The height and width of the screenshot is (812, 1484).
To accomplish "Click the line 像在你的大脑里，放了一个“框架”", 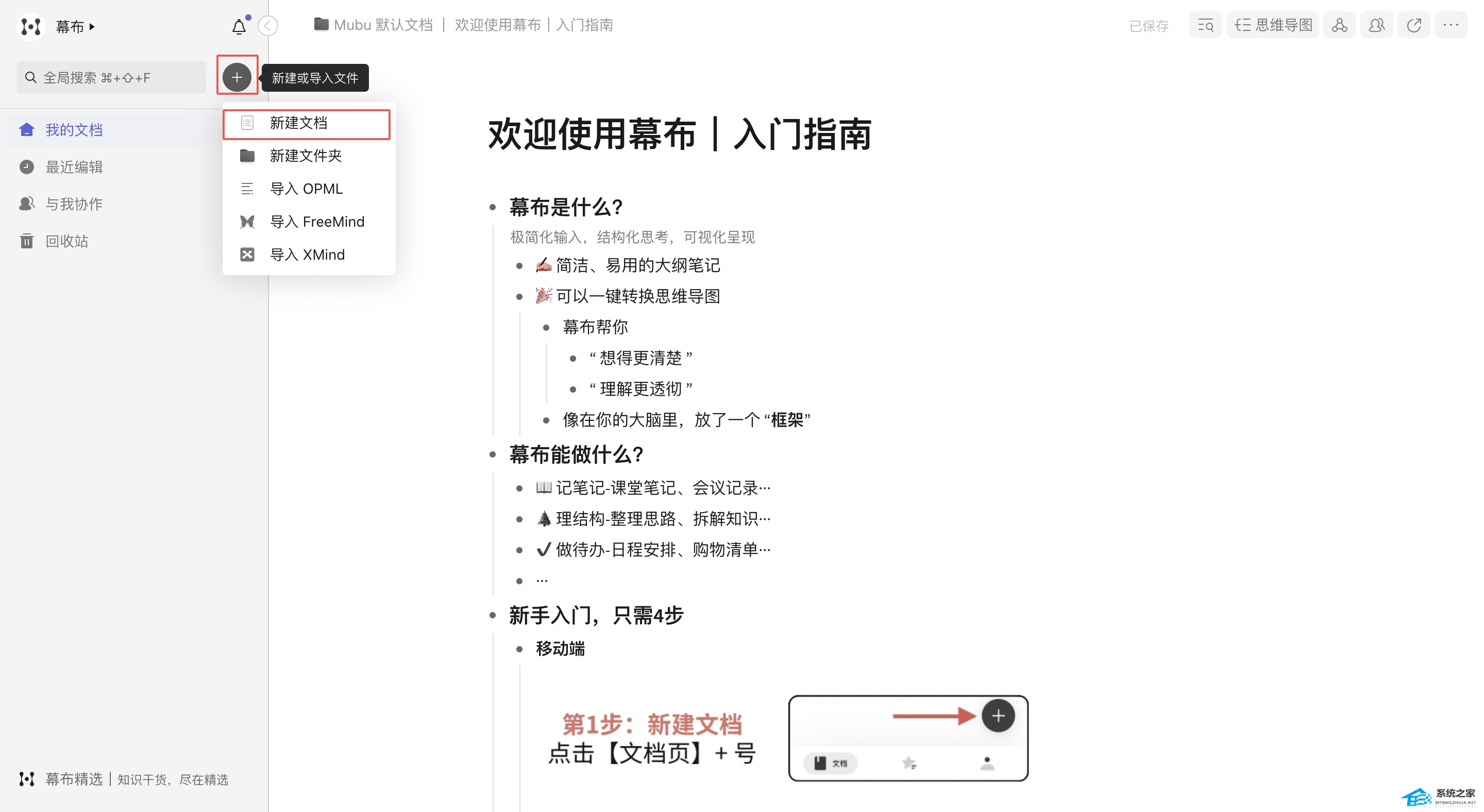I will click(x=687, y=420).
